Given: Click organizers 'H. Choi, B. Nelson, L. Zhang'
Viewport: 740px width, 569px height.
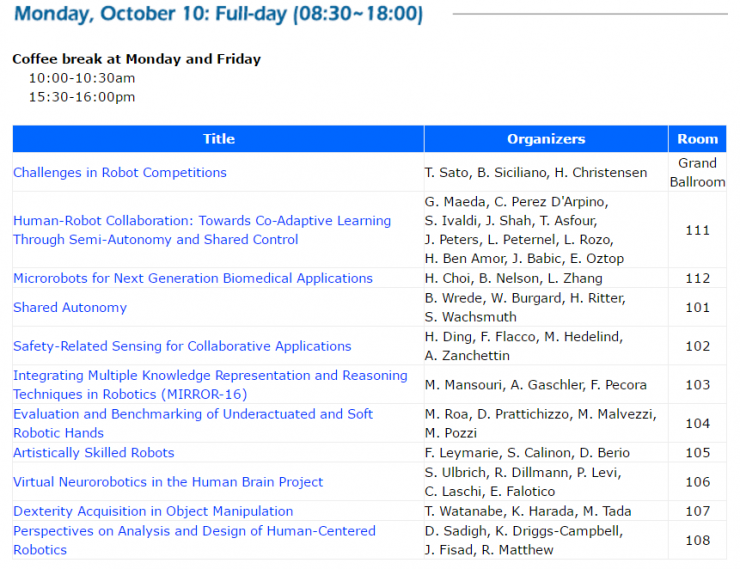Looking at the screenshot, I should [513, 278].
